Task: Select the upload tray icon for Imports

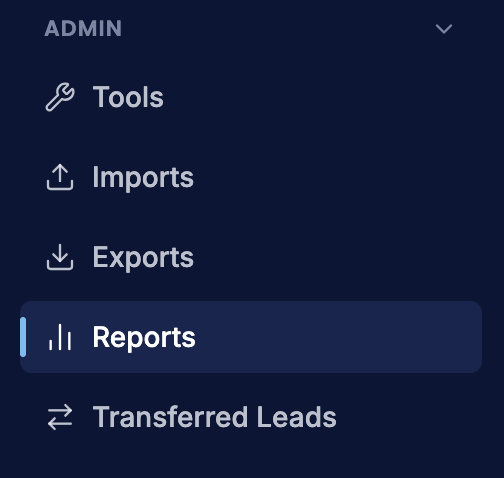Action: coord(60,177)
